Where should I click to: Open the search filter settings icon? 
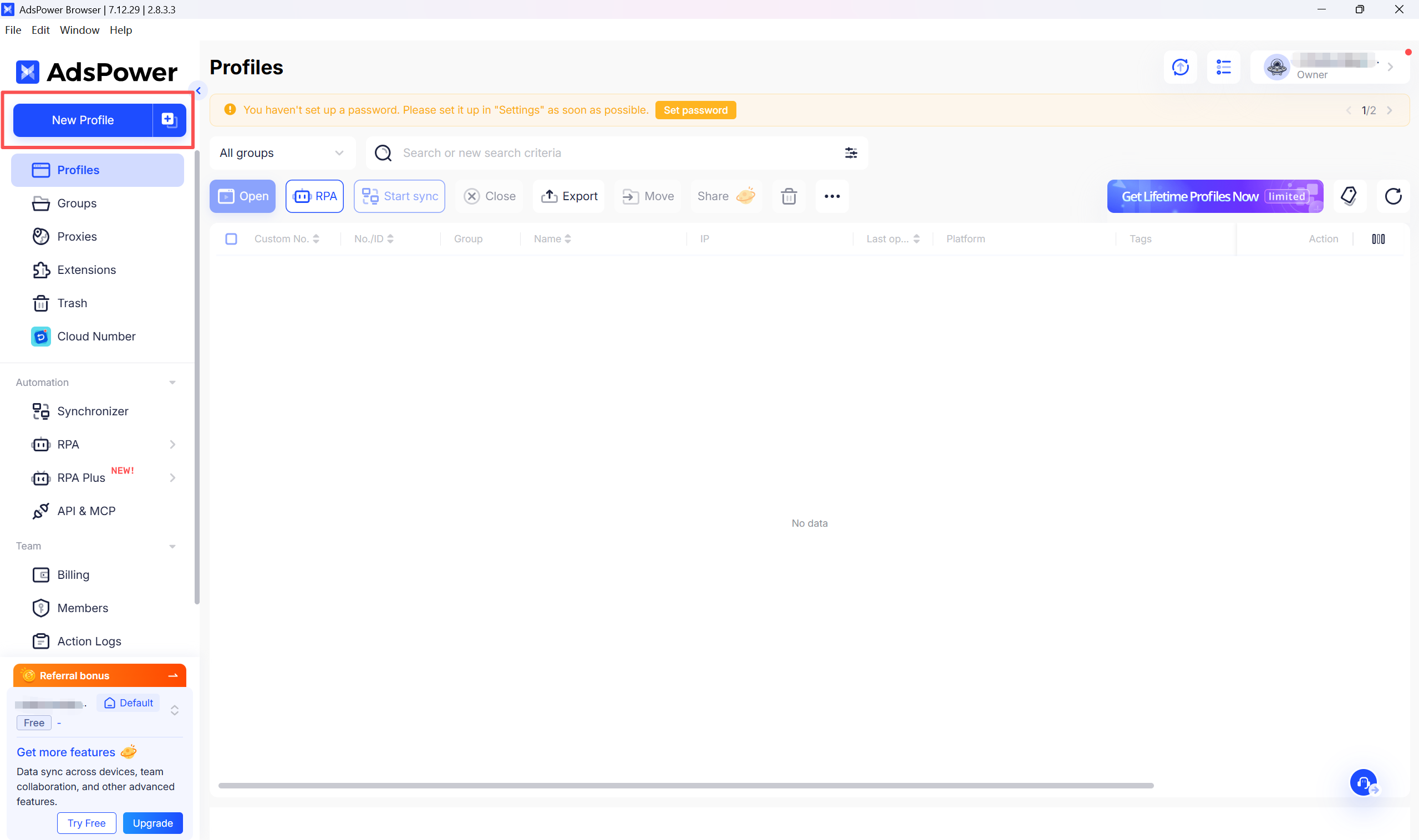point(850,153)
